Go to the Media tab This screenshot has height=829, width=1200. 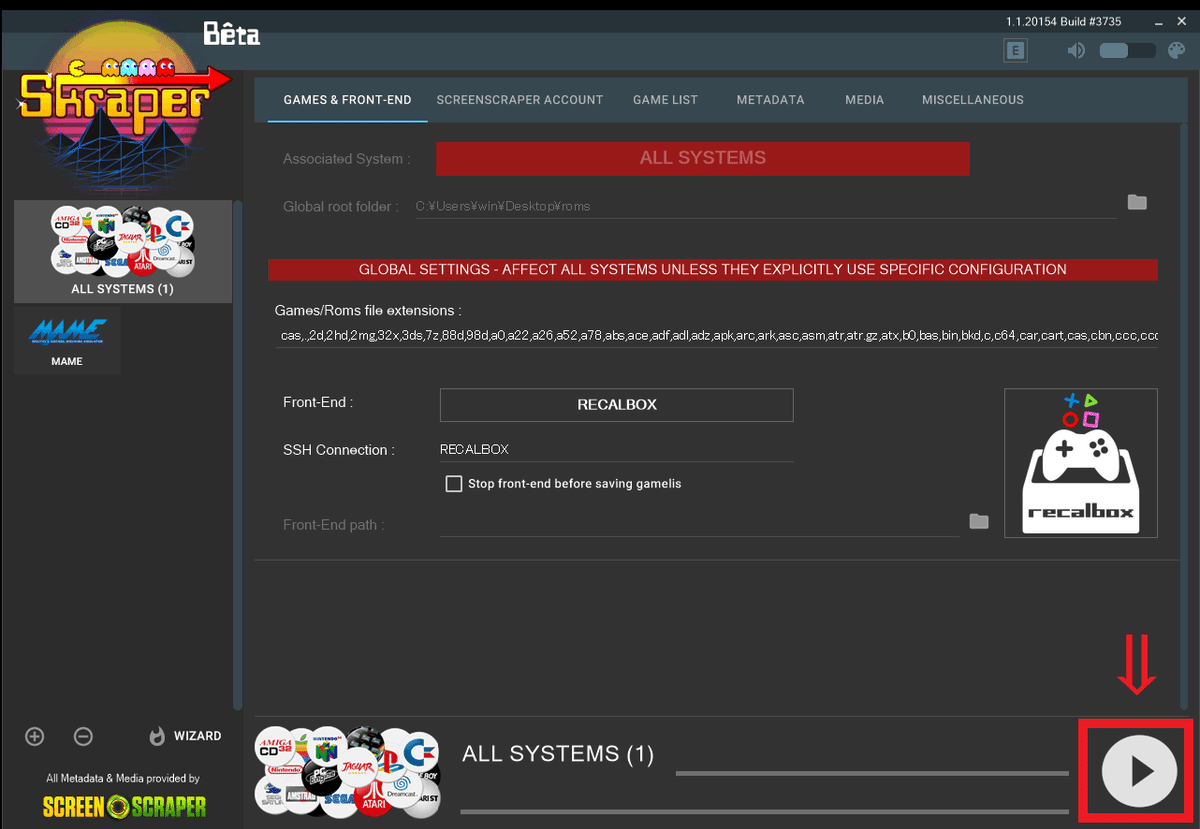(x=864, y=100)
